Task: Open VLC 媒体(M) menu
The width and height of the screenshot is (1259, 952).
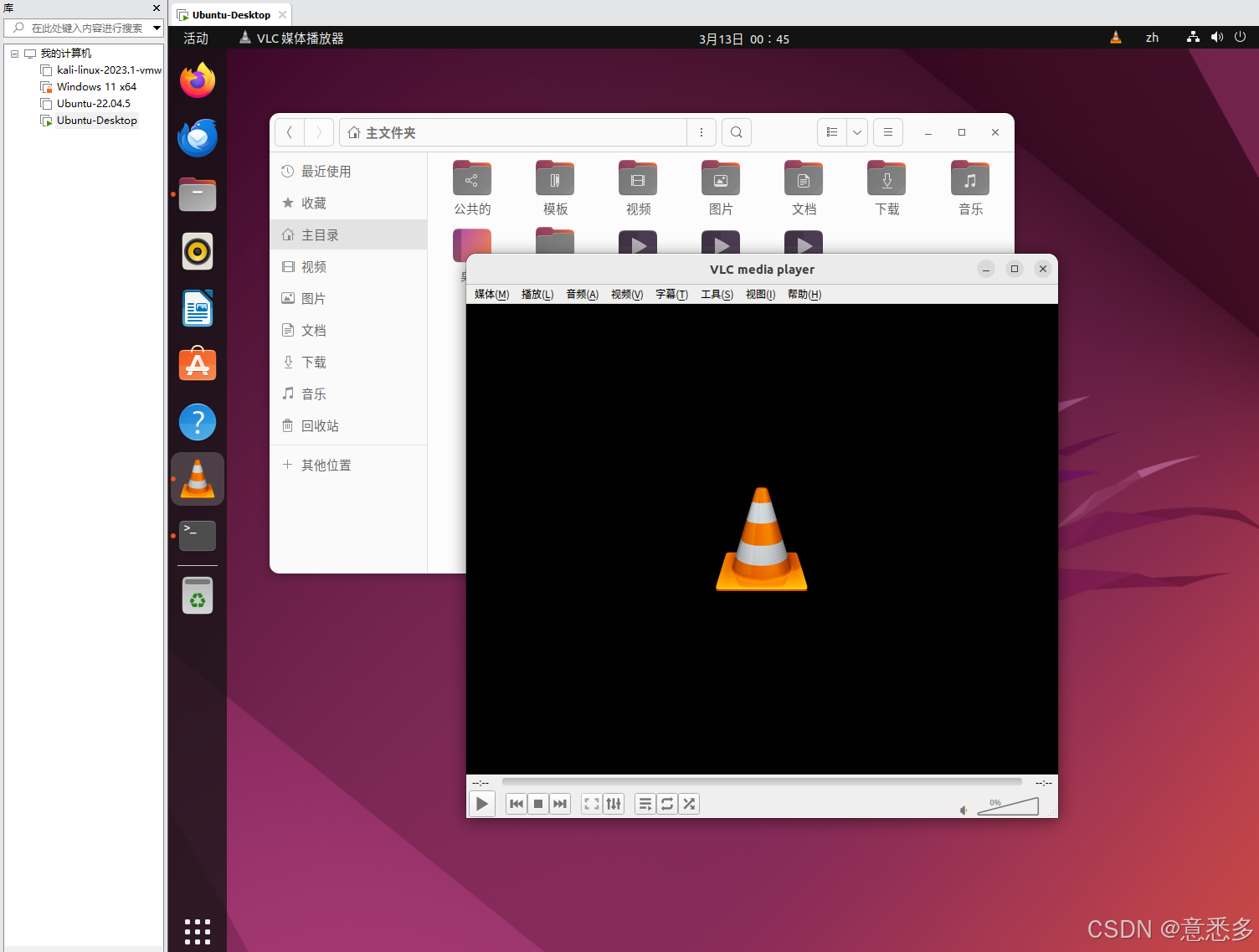Action: coord(491,294)
